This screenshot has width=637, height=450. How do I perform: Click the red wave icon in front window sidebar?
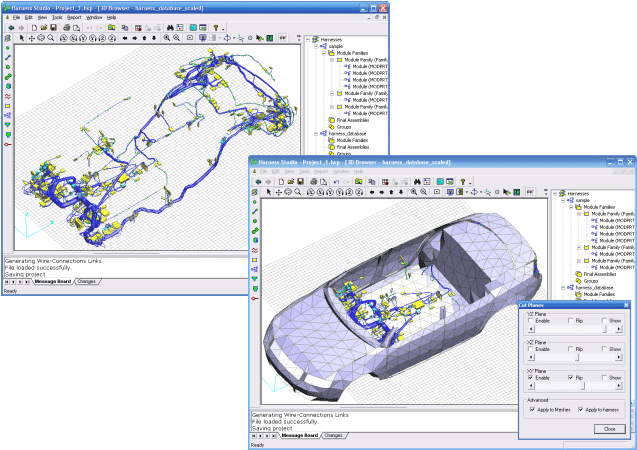[255, 250]
